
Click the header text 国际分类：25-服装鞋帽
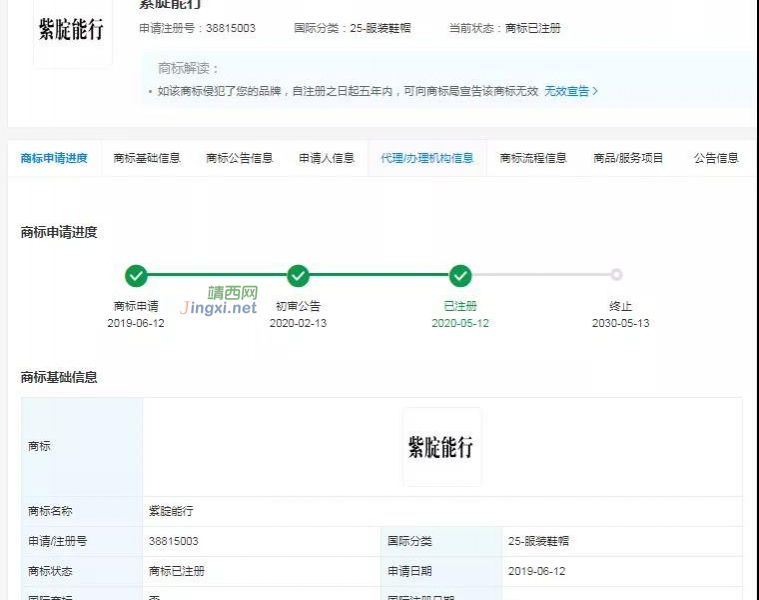pyautogui.click(x=352, y=28)
